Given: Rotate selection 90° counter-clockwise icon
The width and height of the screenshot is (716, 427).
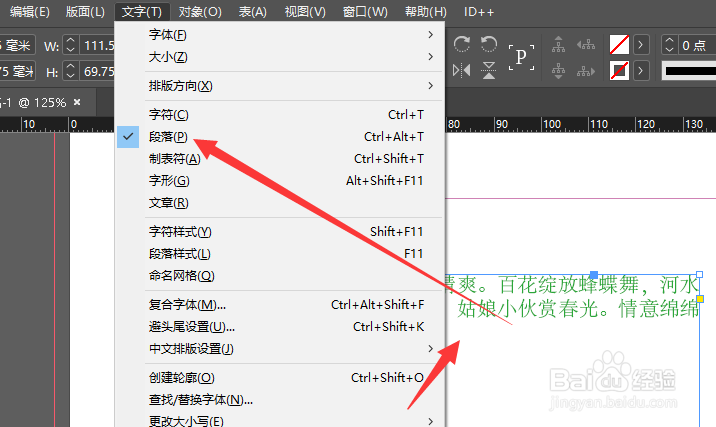Looking at the screenshot, I should (x=489, y=44).
